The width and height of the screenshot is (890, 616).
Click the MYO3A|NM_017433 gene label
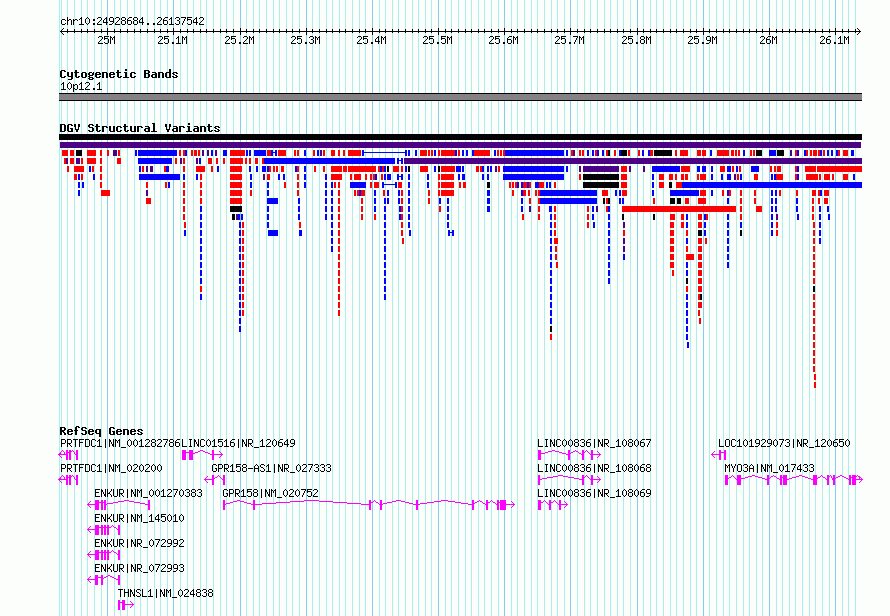click(x=769, y=468)
